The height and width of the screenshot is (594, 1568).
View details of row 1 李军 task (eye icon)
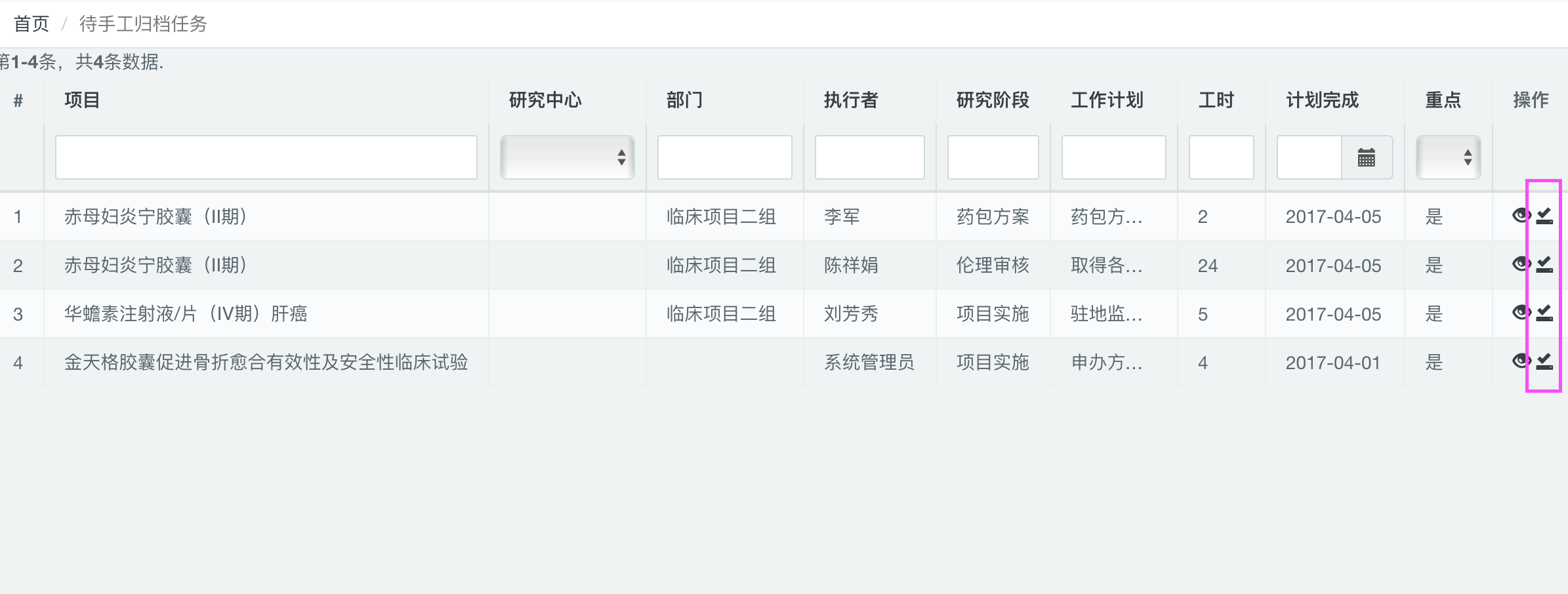tap(1521, 215)
